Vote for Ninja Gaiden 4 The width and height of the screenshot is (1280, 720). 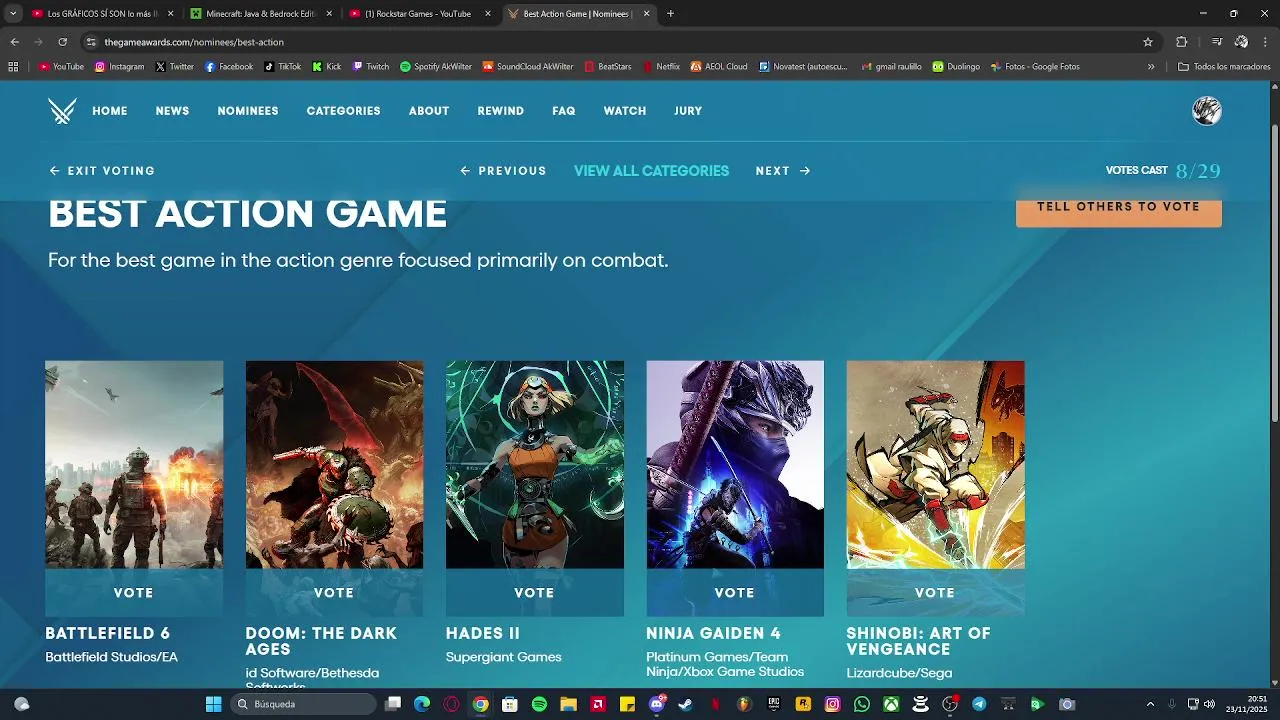pos(735,593)
